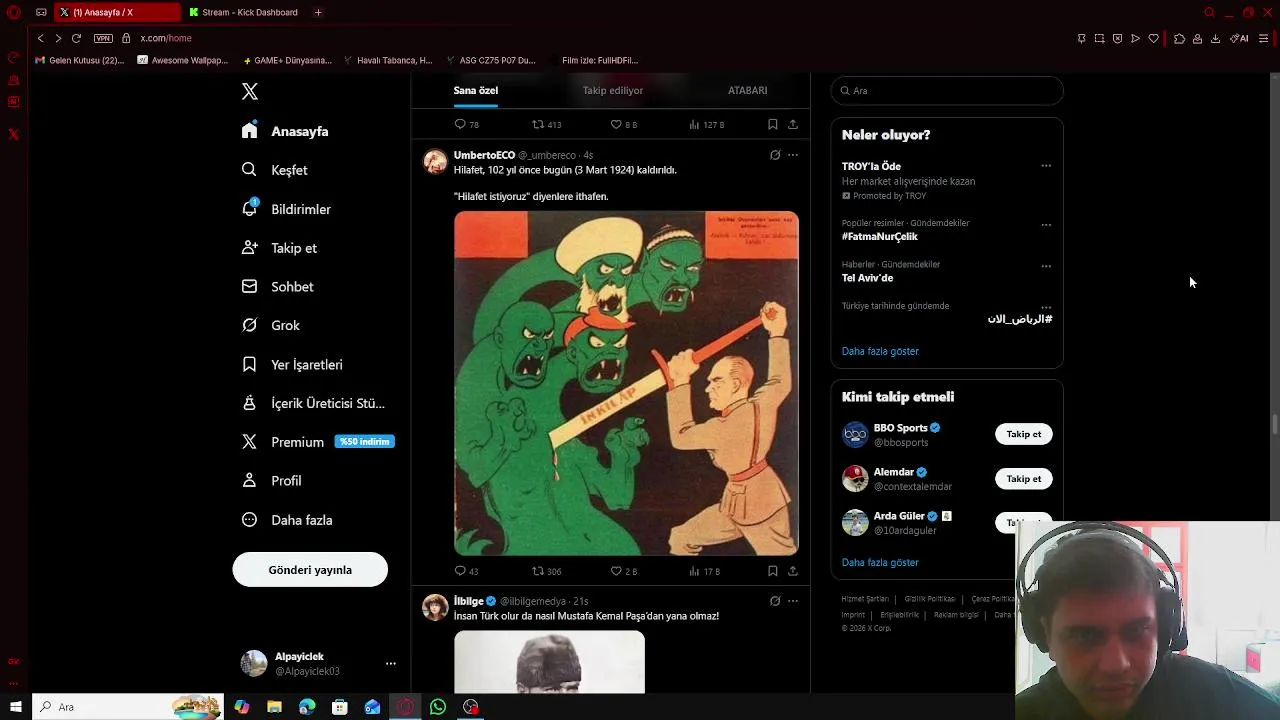Click Grok explain icon on İlbilge post
Viewport: 1280px width, 720px height.
click(x=775, y=601)
